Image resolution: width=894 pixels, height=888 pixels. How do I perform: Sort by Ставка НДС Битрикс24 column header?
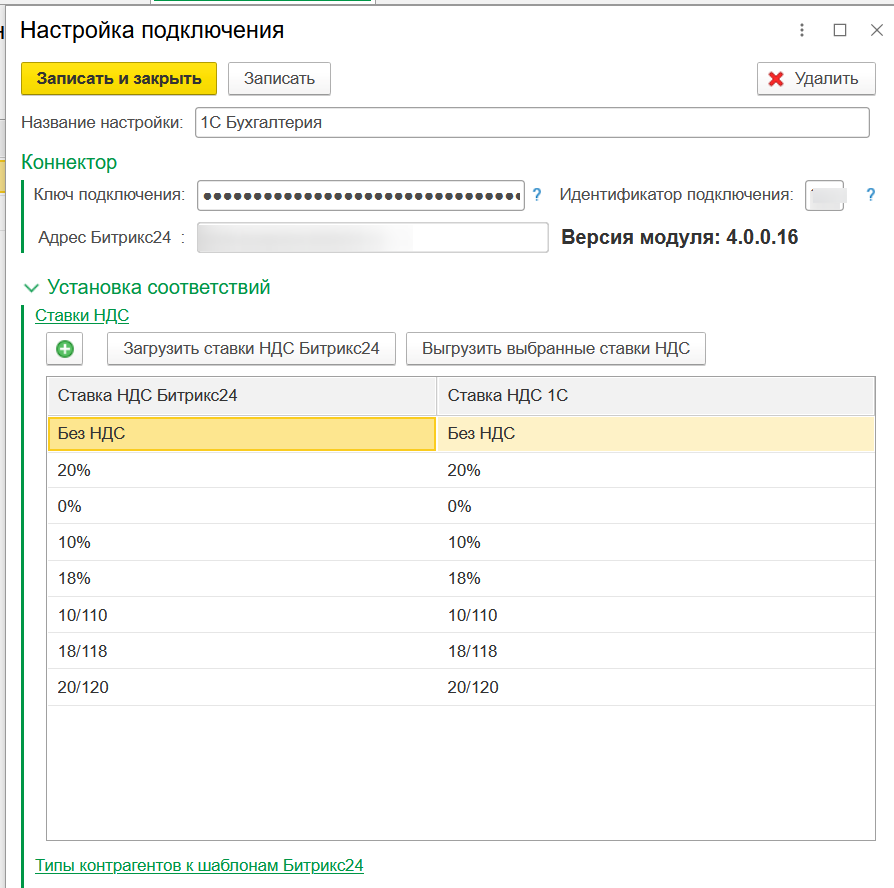(241, 396)
